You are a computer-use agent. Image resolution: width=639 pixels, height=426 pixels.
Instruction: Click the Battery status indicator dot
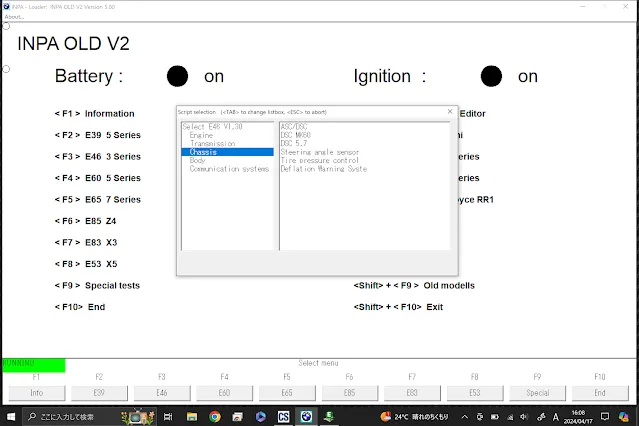click(x=177, y=76)
